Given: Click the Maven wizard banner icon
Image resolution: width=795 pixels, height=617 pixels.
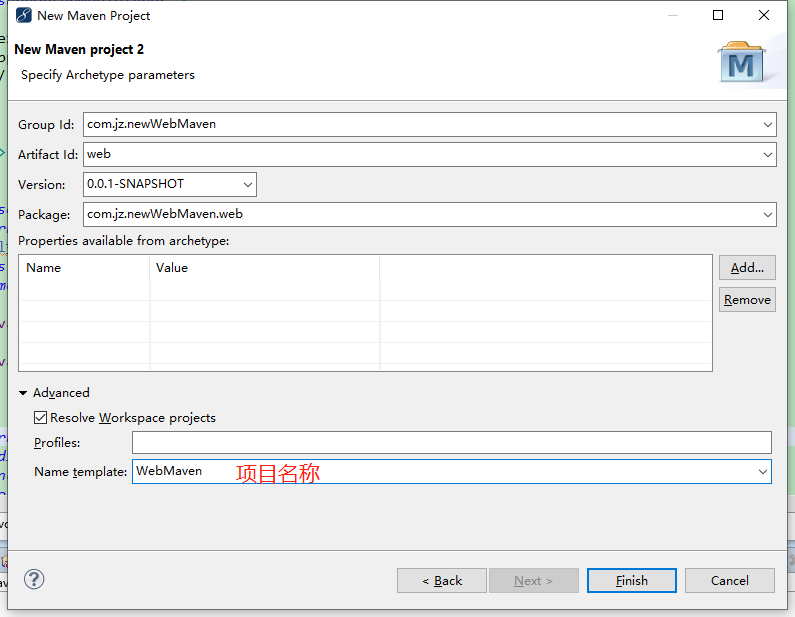Looking at the screenshot, I should click(741, 62).
